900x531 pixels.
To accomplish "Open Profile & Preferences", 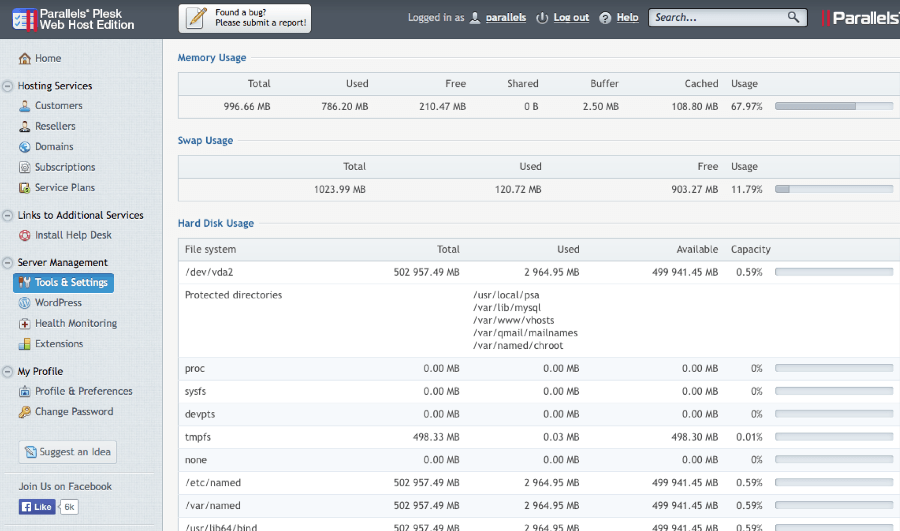I will pyautogui.click(x=84, y=392).
